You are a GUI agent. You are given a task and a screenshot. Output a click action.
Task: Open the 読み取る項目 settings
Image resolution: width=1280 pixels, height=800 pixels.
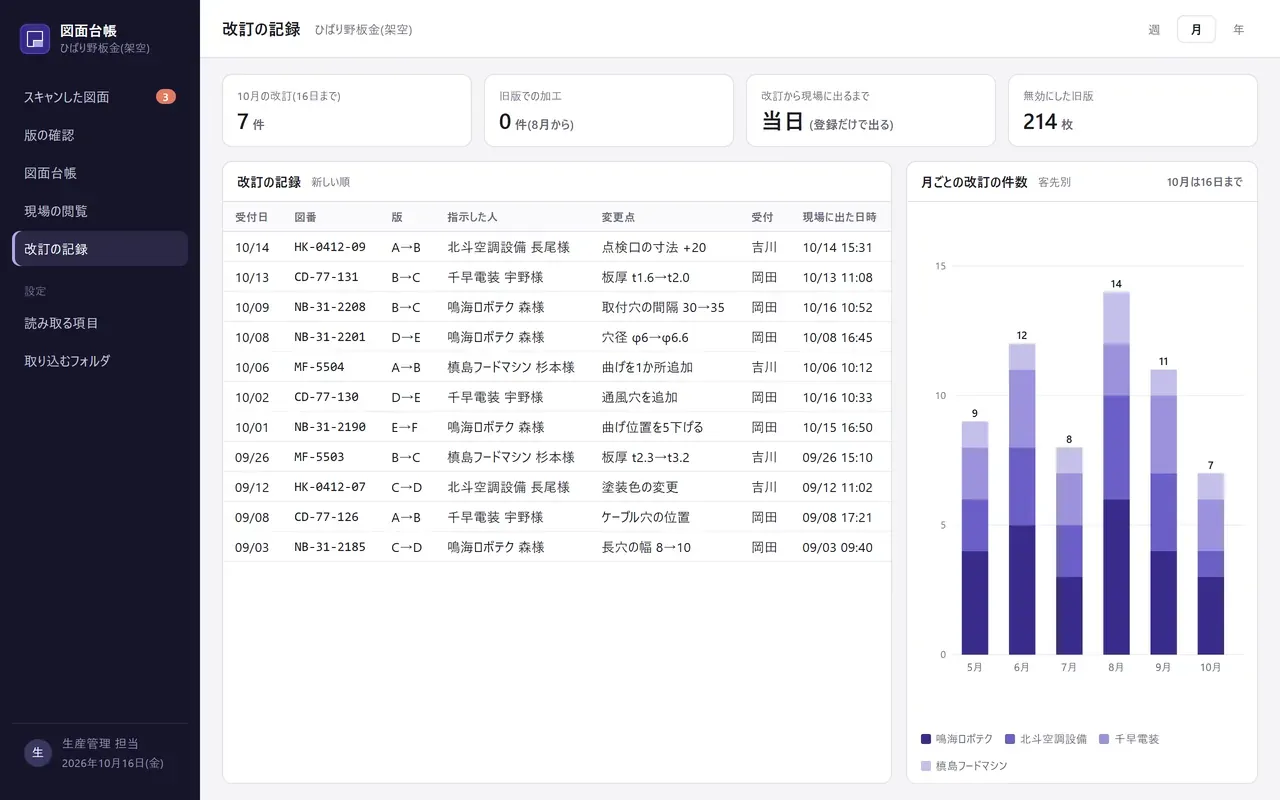point(100,323)
